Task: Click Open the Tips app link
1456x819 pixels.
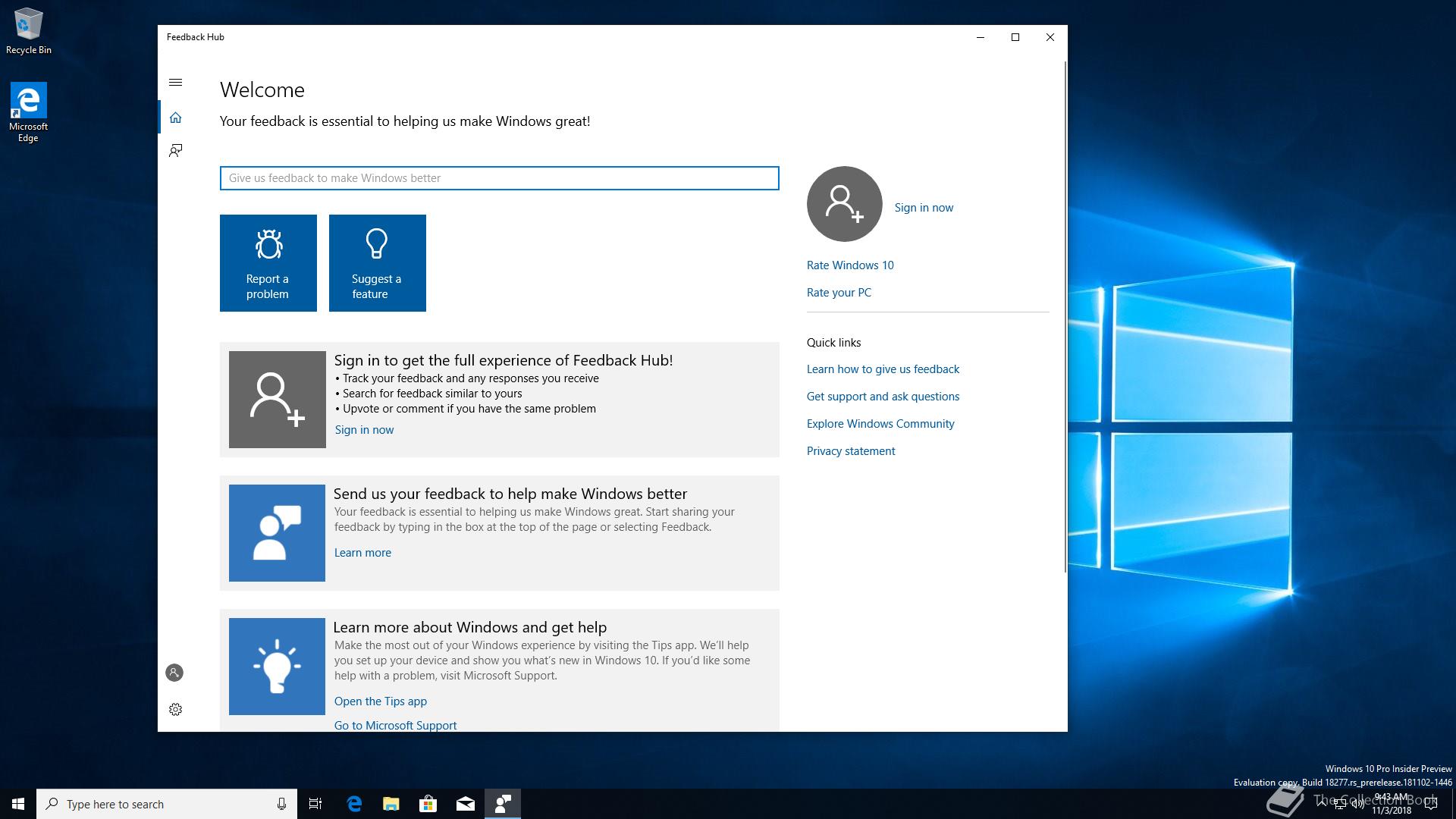Action: (381, 701)
